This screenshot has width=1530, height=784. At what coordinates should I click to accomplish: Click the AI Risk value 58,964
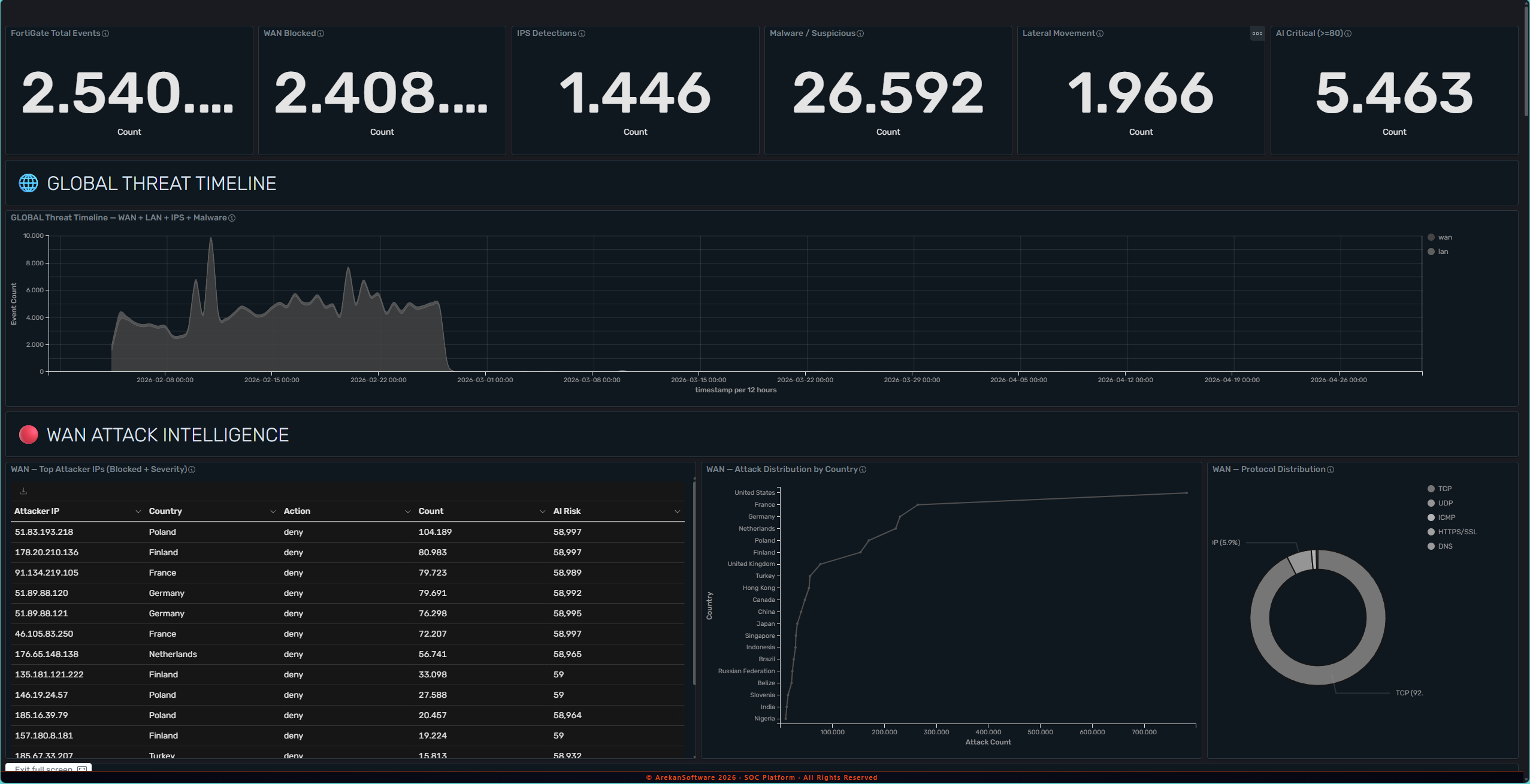pos(567,715)
